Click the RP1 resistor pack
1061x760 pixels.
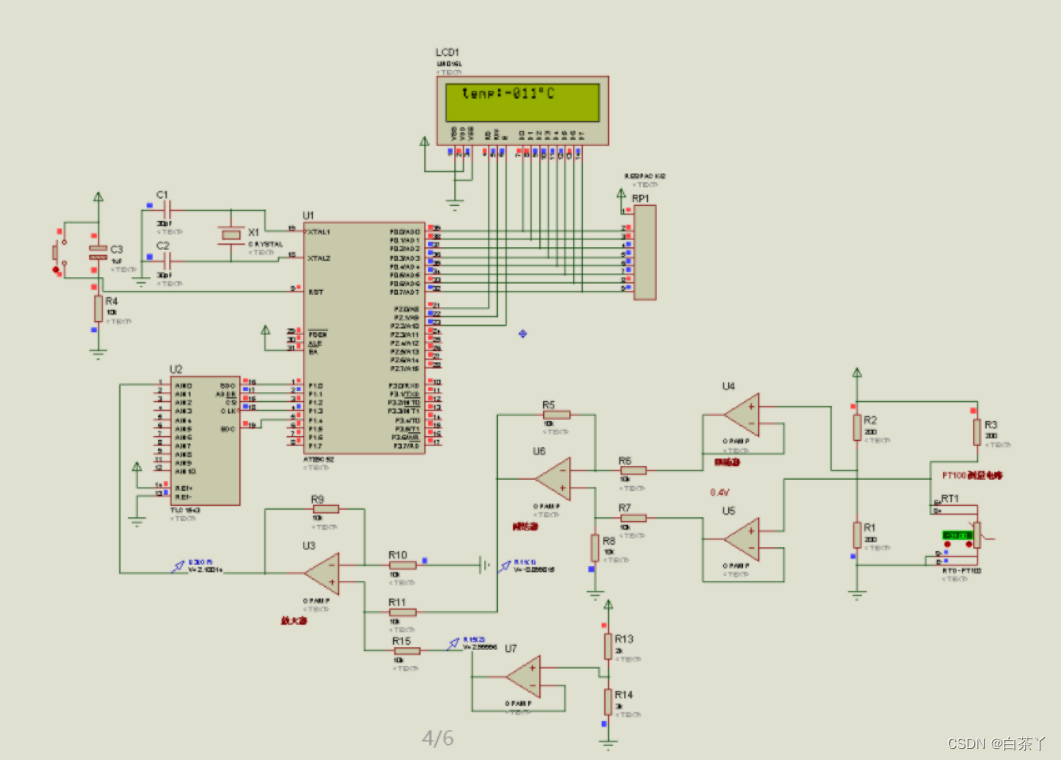point(645,252)
